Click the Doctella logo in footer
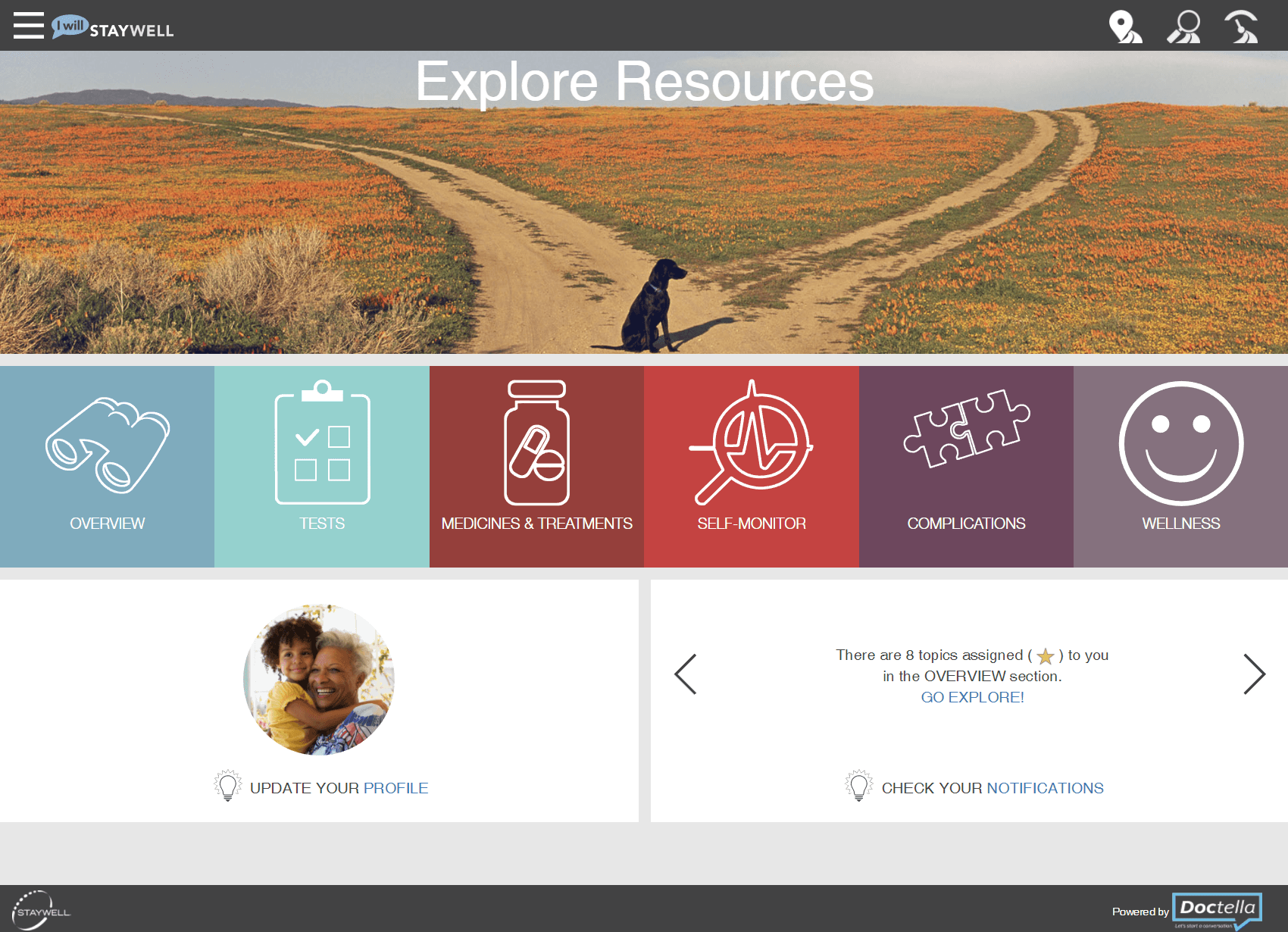This screenshot has width=1288, height=932. [1217, 910]
